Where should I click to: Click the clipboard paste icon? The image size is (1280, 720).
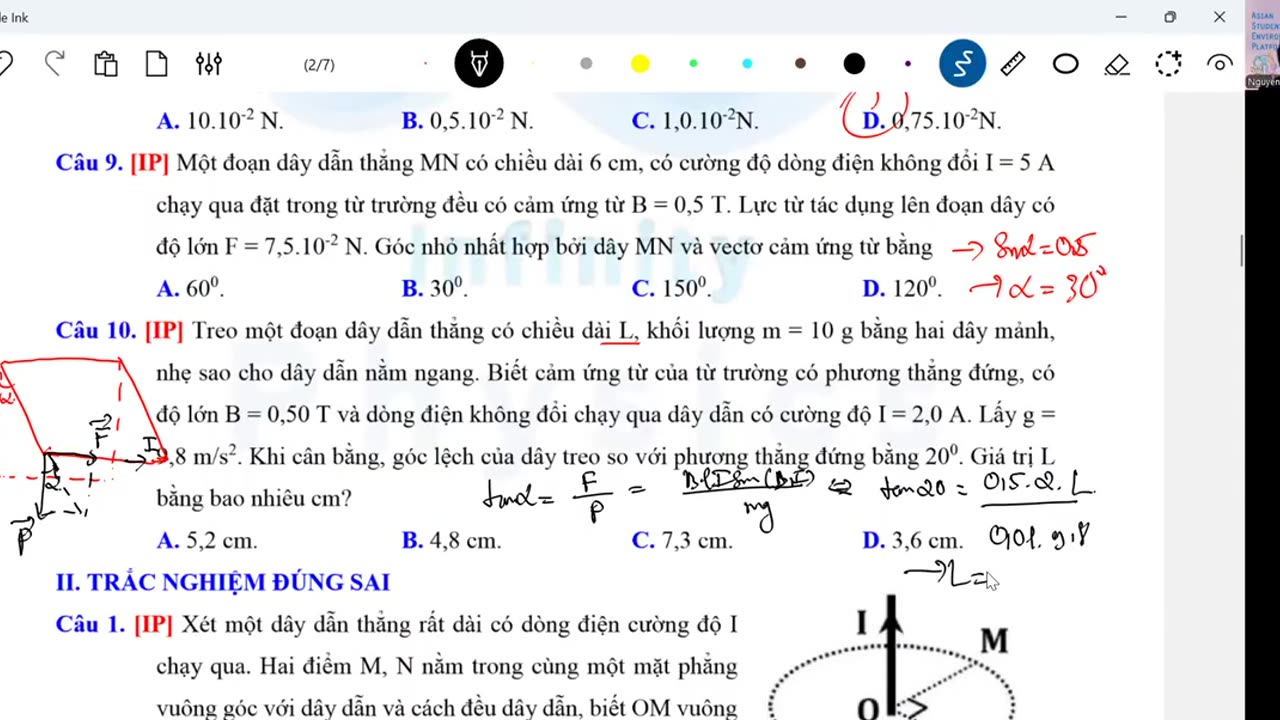click(x=106, y=64)
